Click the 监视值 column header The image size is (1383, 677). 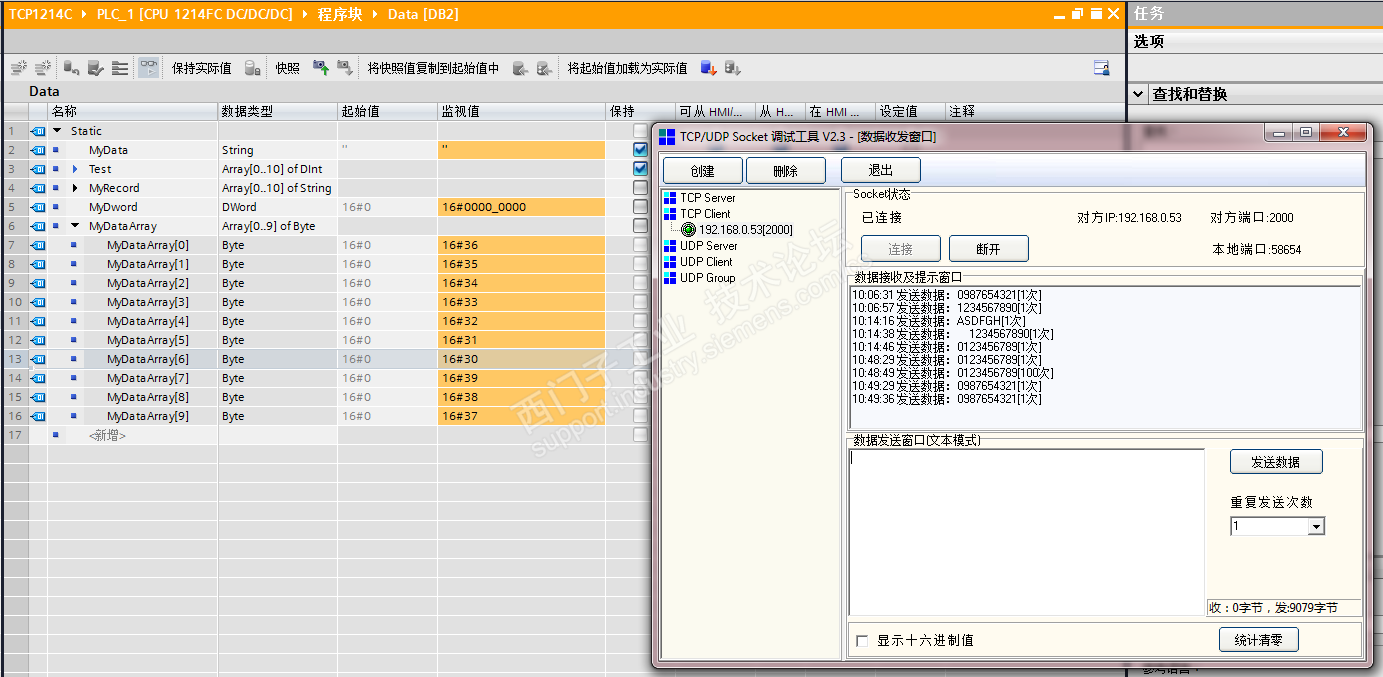point(521,111)
